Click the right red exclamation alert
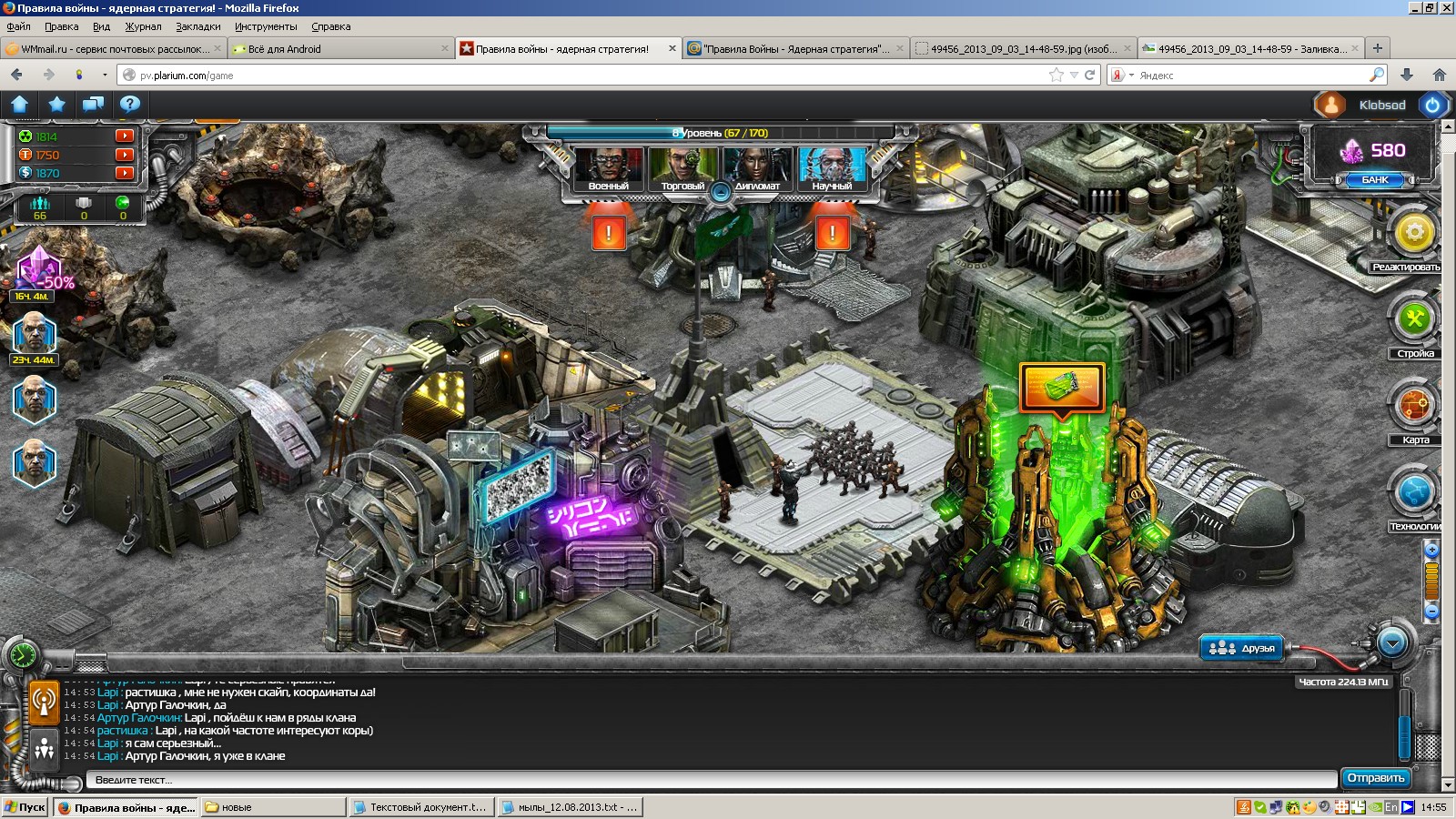 (832, 233)
